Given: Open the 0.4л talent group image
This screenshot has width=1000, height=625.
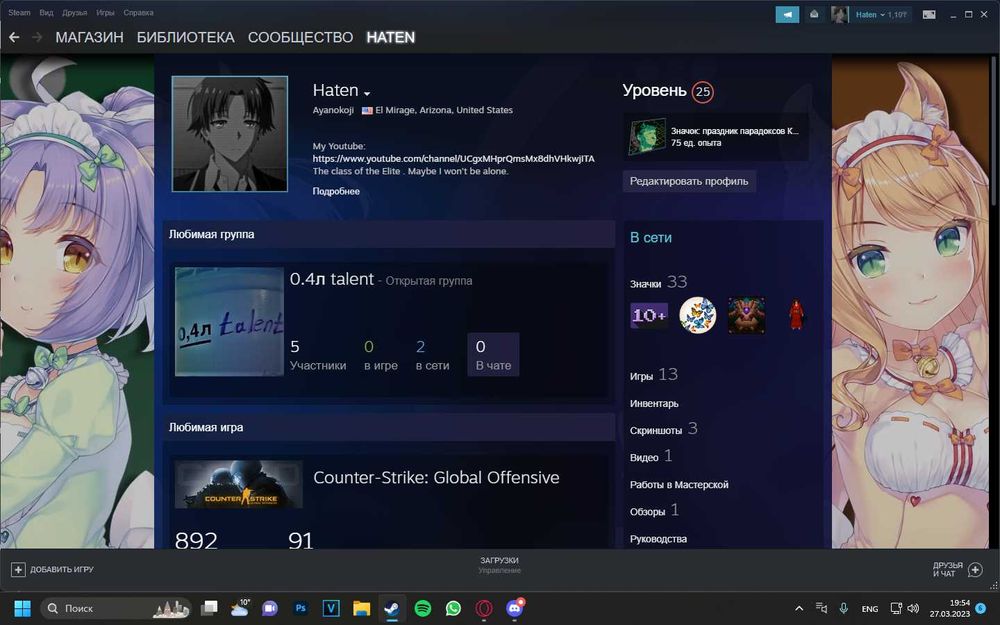Looking at the screenshot, I should coord(230,321).
